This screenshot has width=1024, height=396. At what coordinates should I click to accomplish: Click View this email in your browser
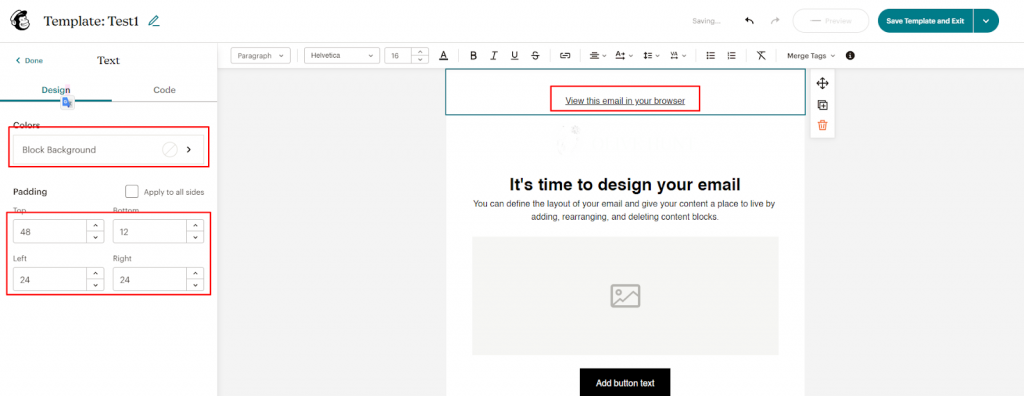coord(625,101)
